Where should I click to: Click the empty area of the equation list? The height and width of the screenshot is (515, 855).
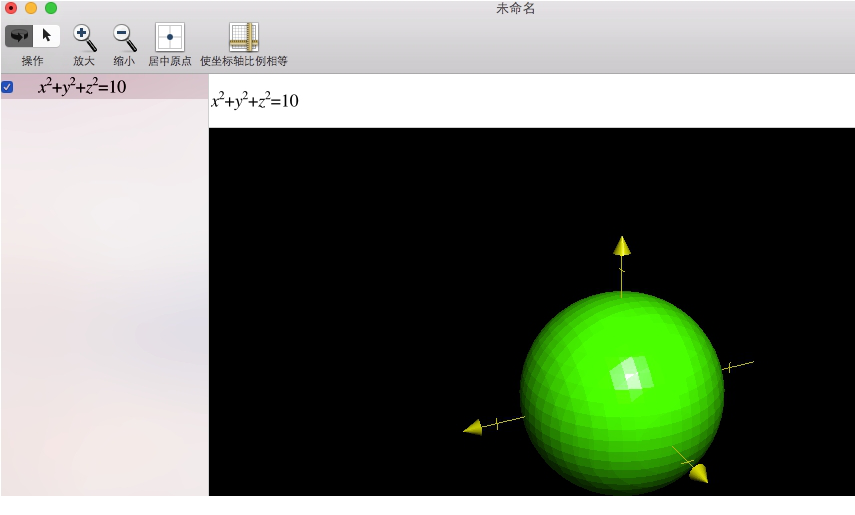tap(104, 300)
